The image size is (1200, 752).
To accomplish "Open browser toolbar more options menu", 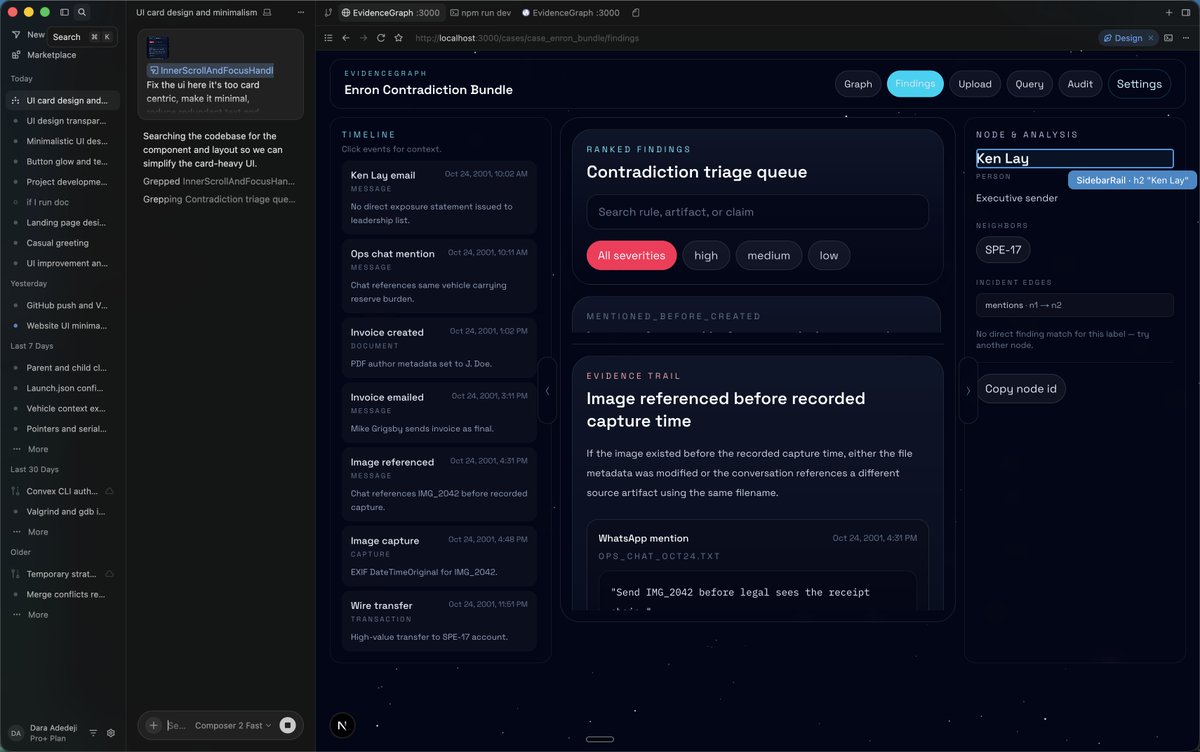I will coord(1186,38).
